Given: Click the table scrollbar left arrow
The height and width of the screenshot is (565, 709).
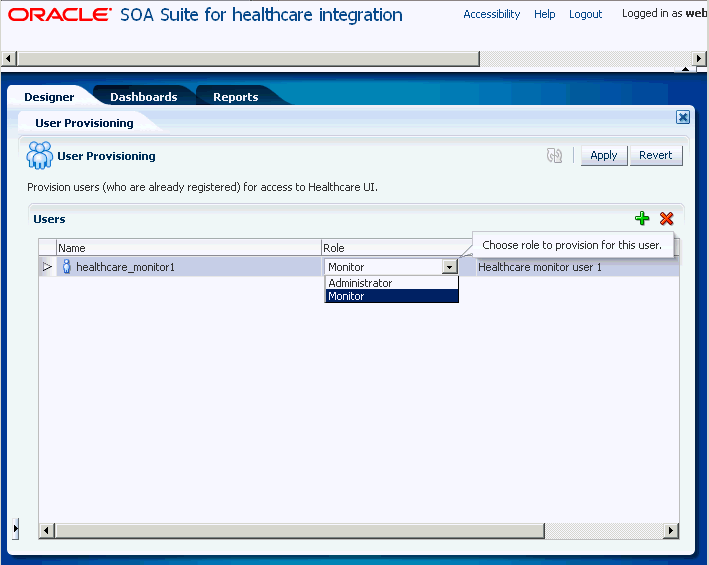Looking at the screenshot, I should pos(46,530).
